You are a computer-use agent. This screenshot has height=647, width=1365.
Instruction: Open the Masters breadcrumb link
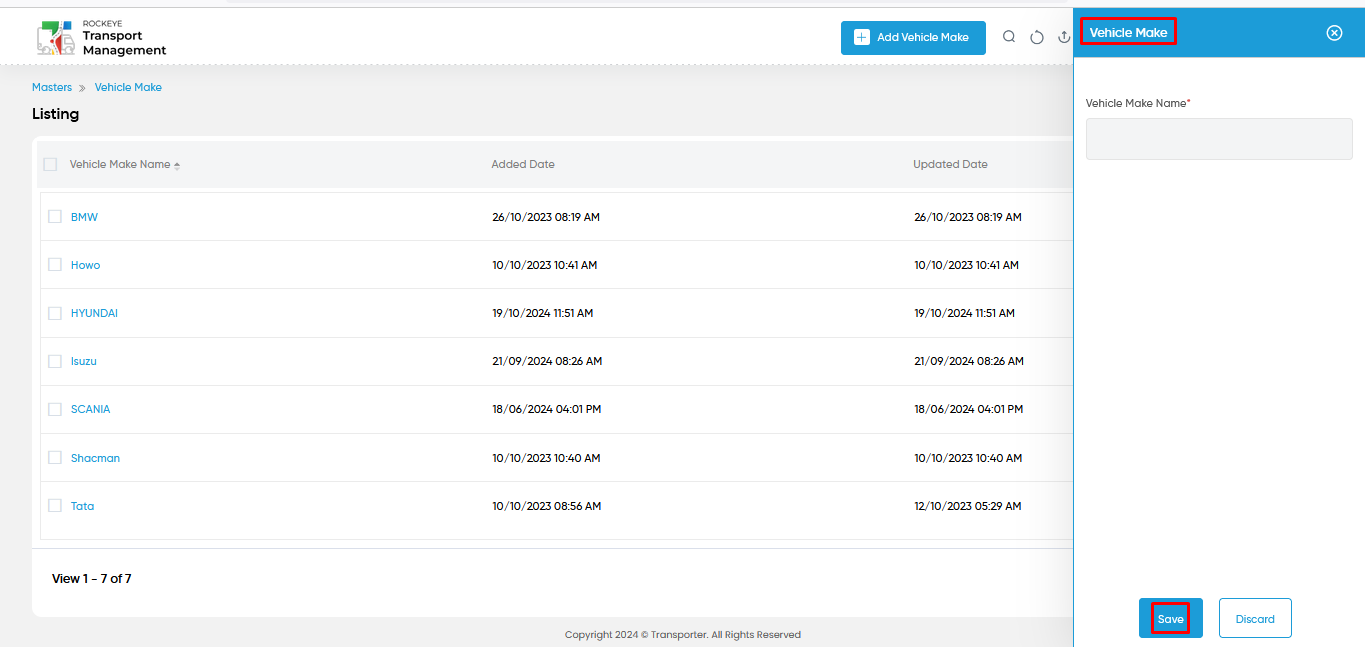click(x=52, y=87)
